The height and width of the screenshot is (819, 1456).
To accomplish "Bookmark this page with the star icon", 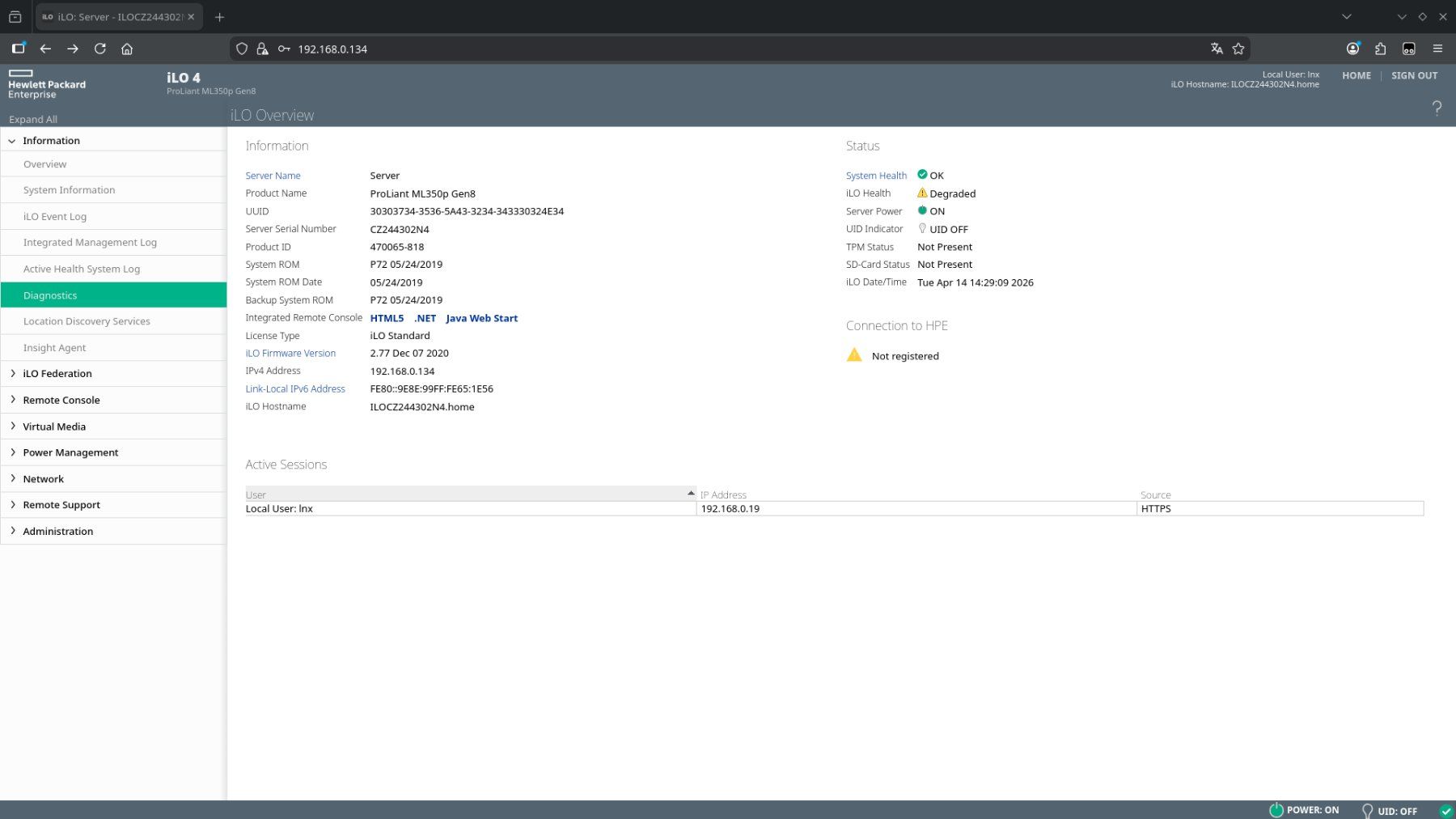I will pos(1238,49).
